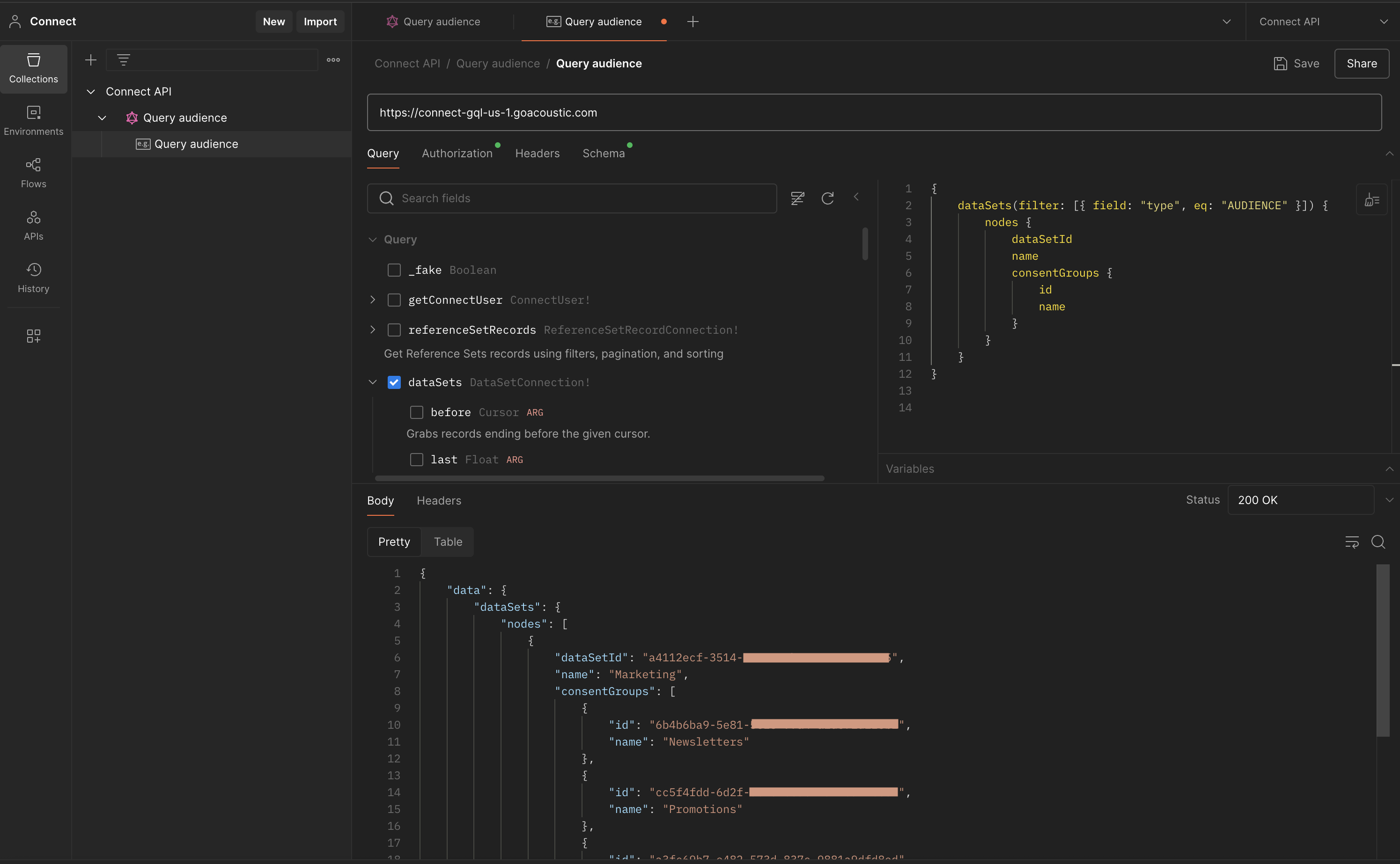Click the Share button
Viewport: 1400px width, 864px height.
tap(1362, 64)
